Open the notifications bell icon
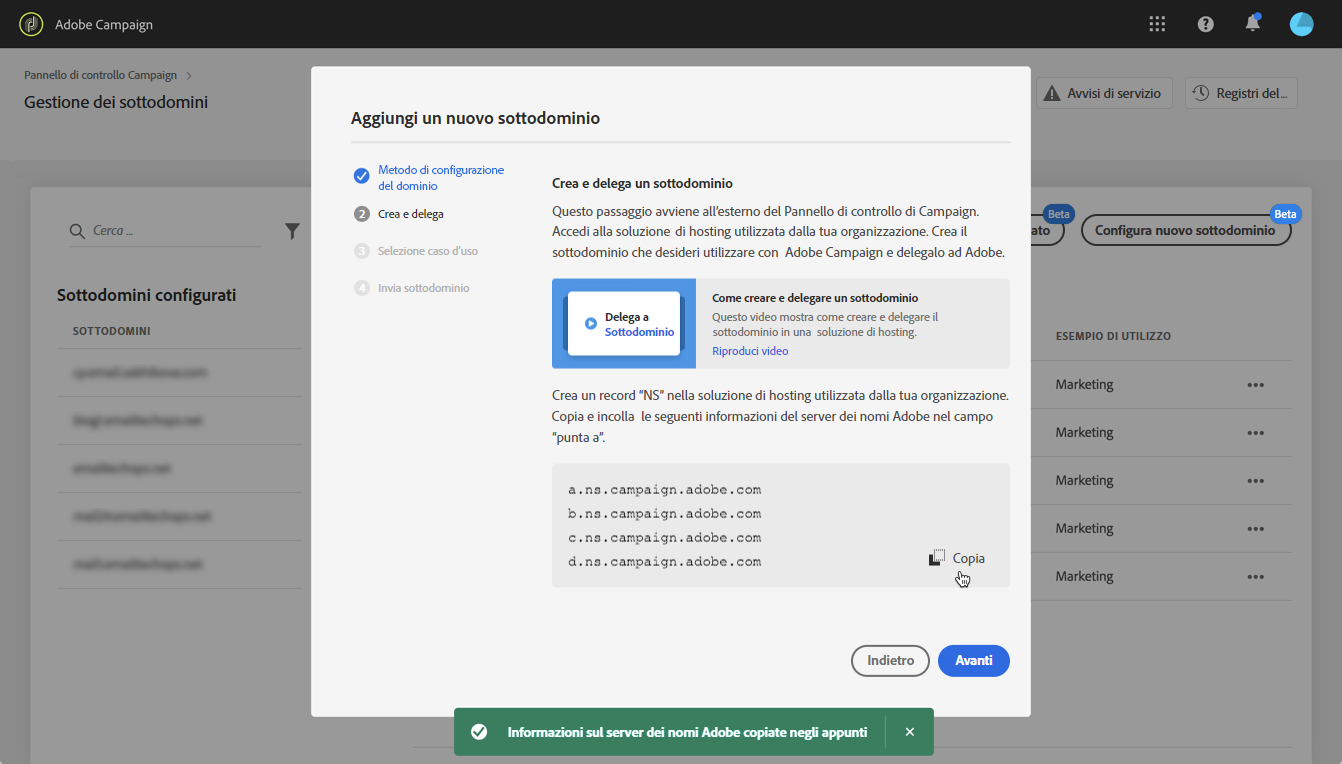Image resolution: width=1342 pixels, height=764 pixels. click(1253, 23)
